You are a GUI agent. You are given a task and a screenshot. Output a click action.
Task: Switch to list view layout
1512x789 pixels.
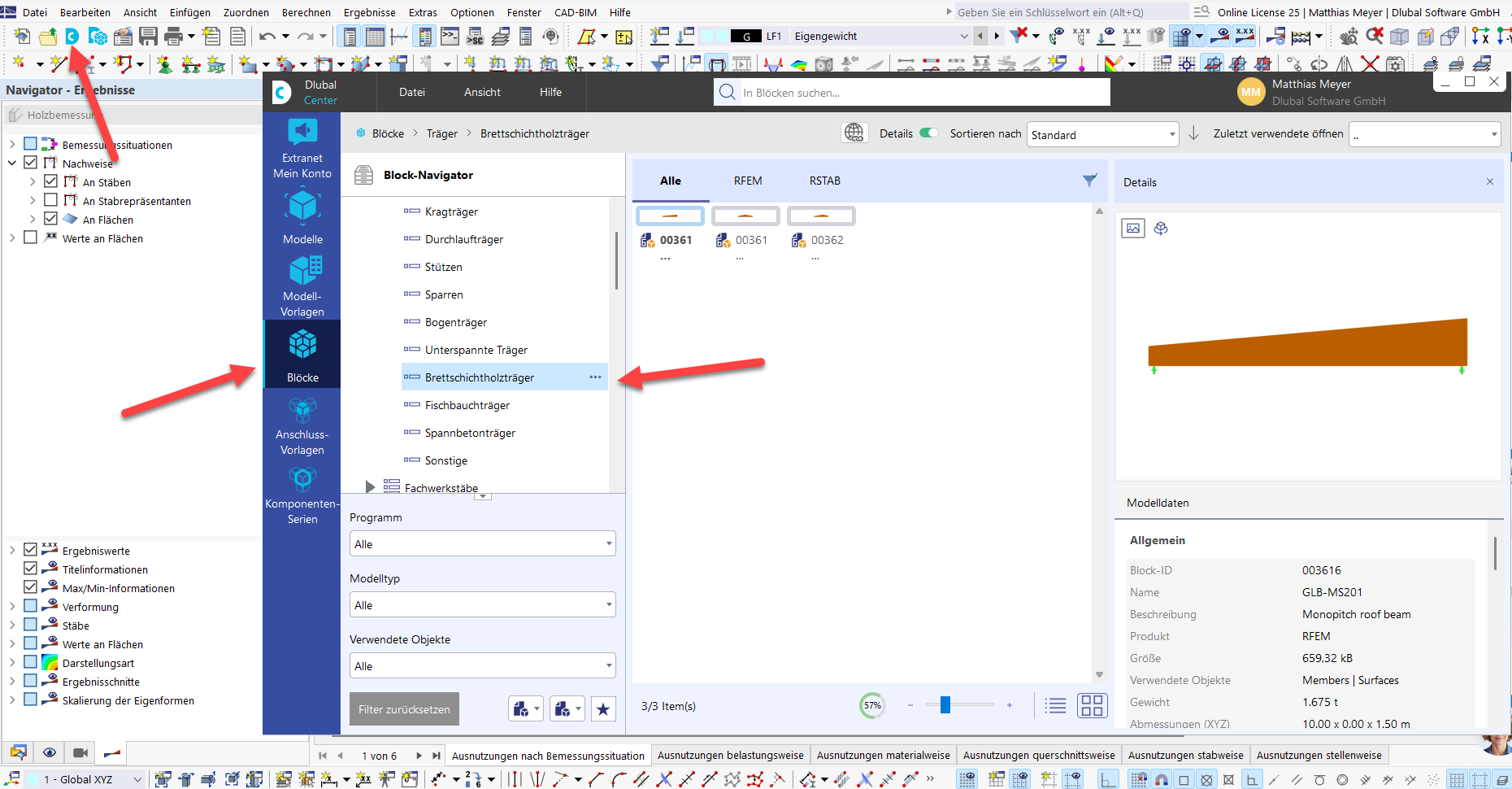tap(1055, 706)
